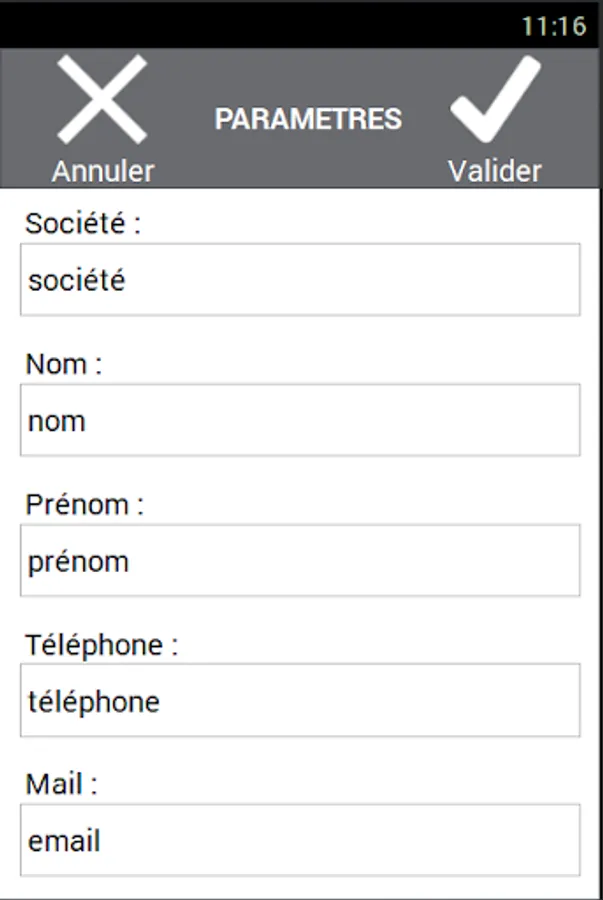
Task: Click the PARAMETRES header title
Action: click(308, 120)
